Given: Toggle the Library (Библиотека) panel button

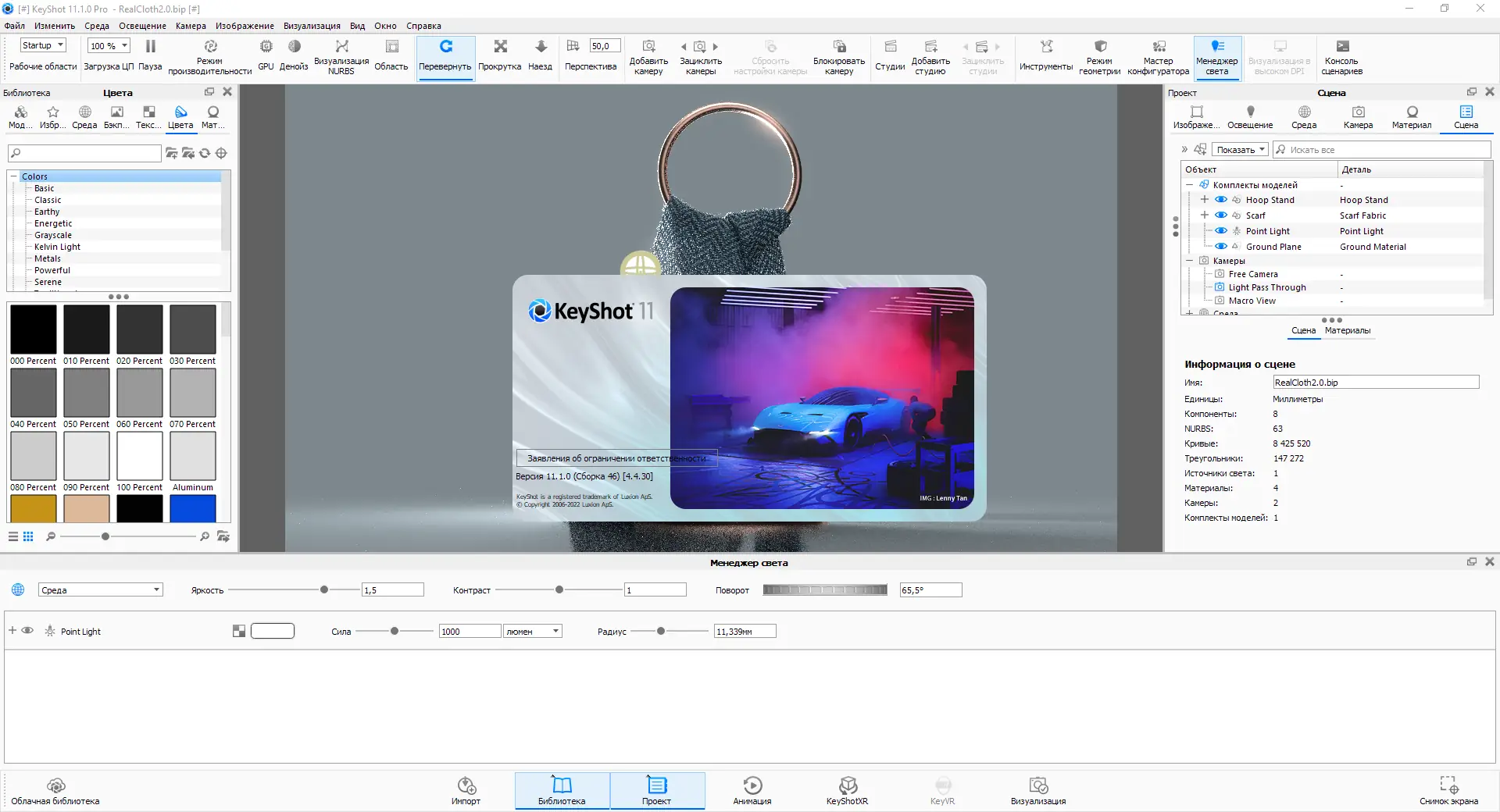Looking at the screenshot, I should [x=562, y=789].
